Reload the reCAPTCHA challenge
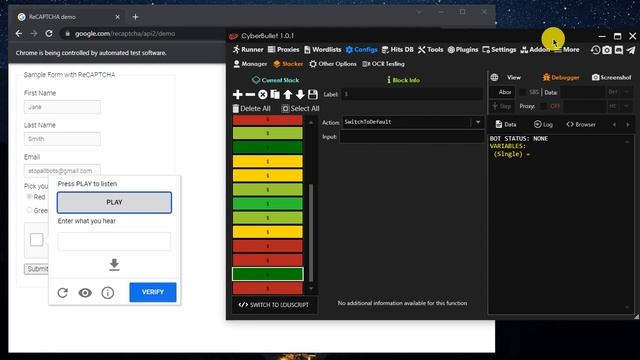The height and width of the screenshot is (360, 640). pos(62,293)
